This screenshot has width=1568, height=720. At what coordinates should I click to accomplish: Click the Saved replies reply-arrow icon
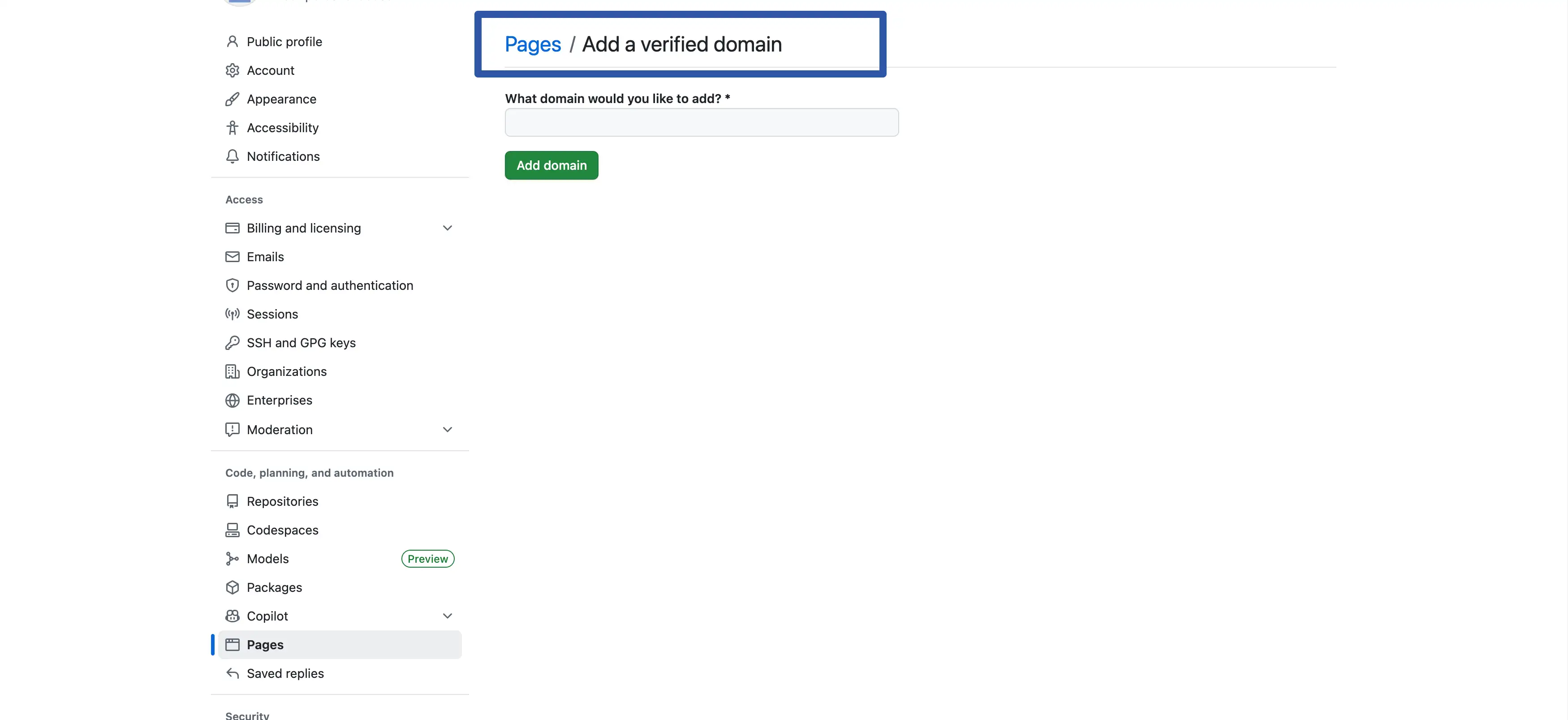(233, 673)
